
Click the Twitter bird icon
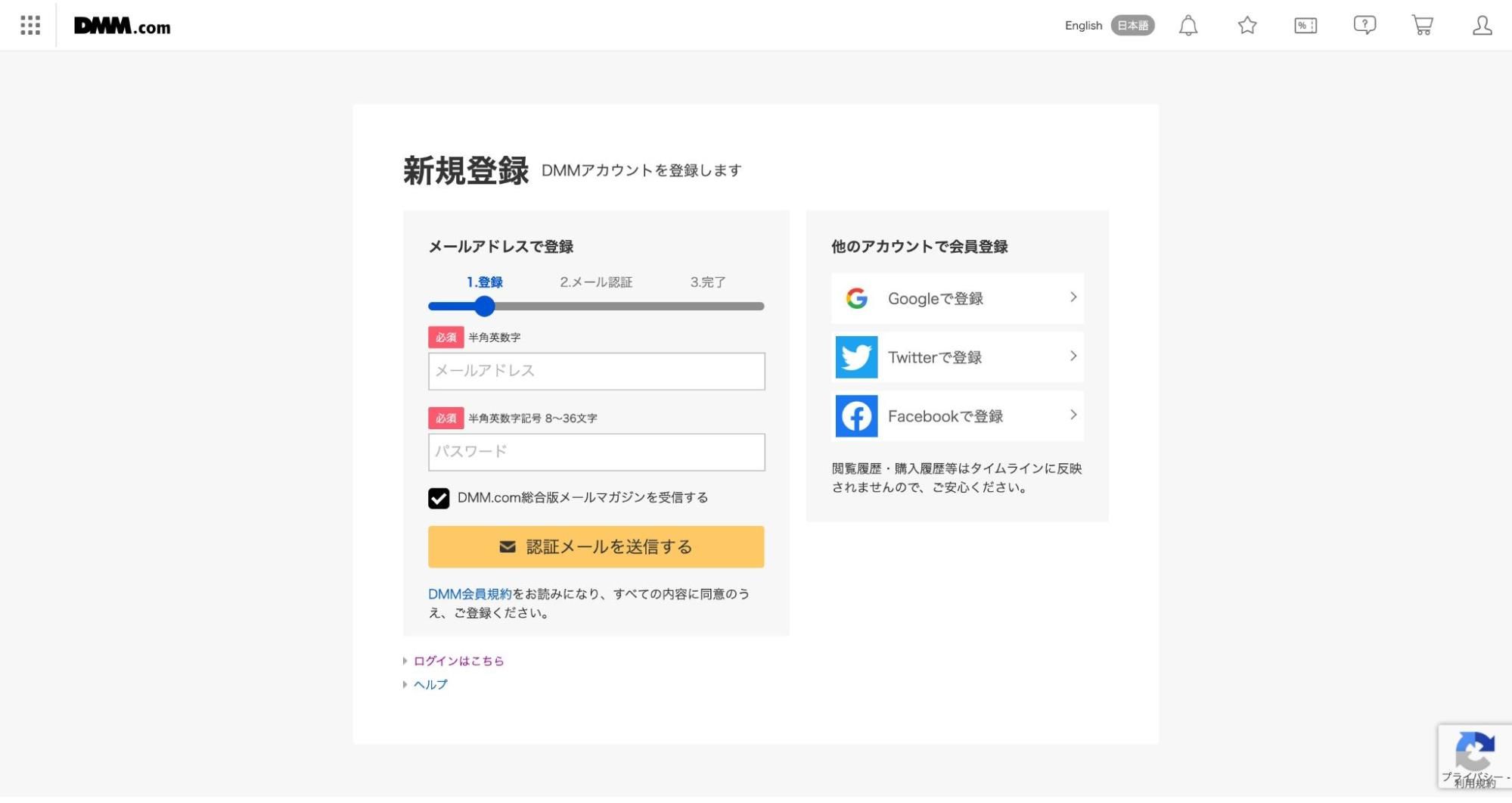856,357
